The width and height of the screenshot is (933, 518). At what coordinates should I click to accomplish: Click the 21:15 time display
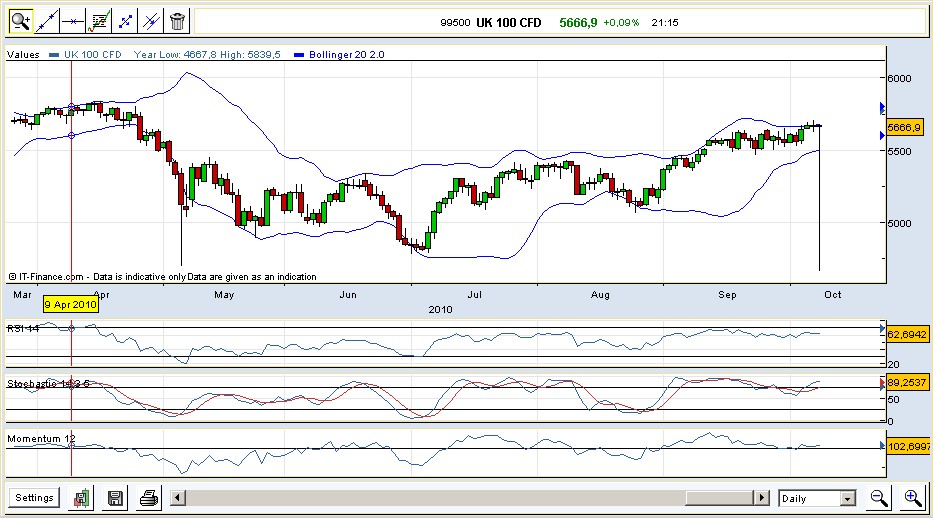[665, 23]
